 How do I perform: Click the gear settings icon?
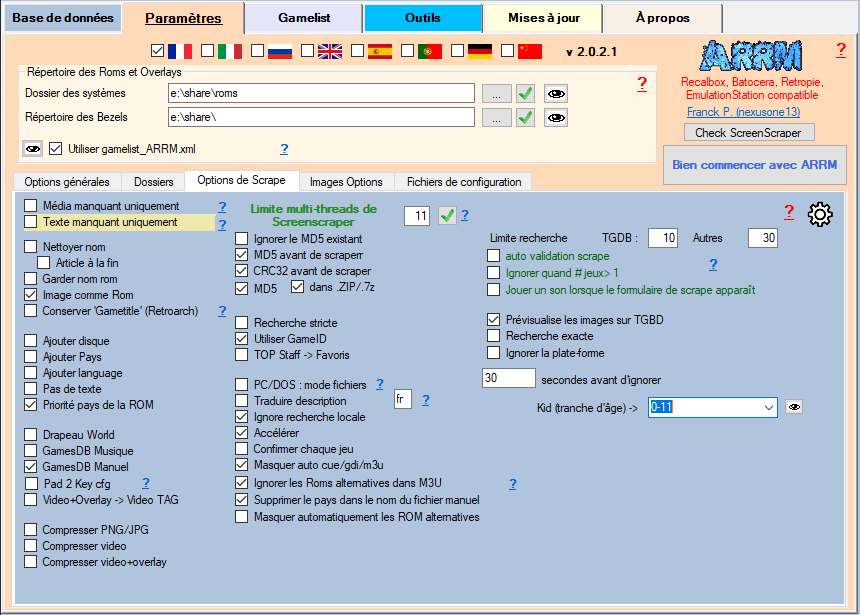point(820,213)
